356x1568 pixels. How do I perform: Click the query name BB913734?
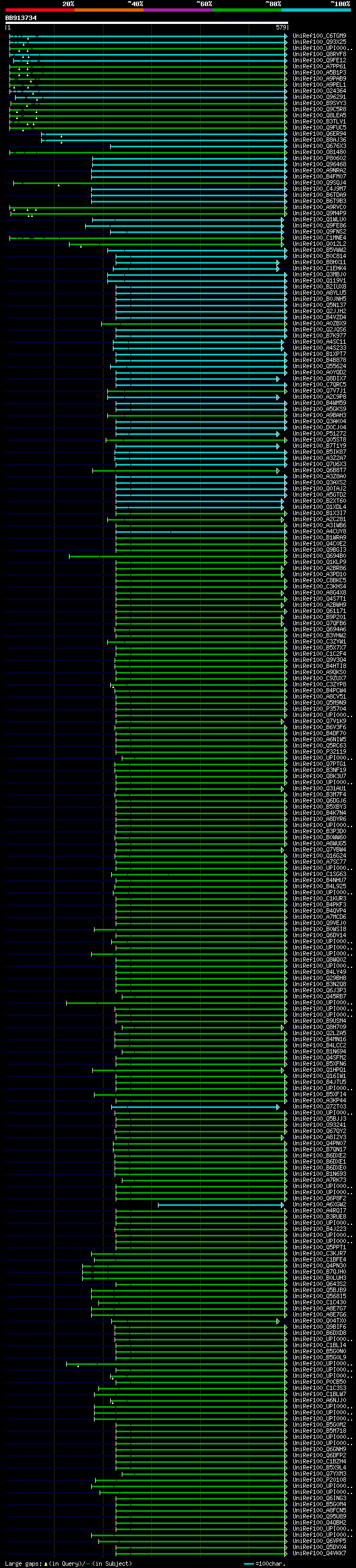click(21, 18)
